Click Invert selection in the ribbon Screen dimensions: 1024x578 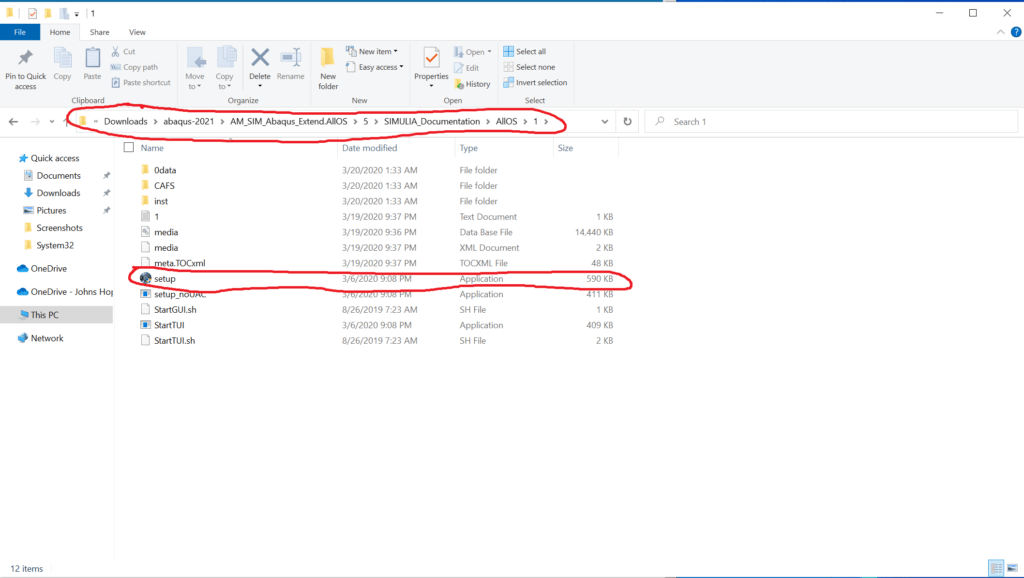[535, 83]
